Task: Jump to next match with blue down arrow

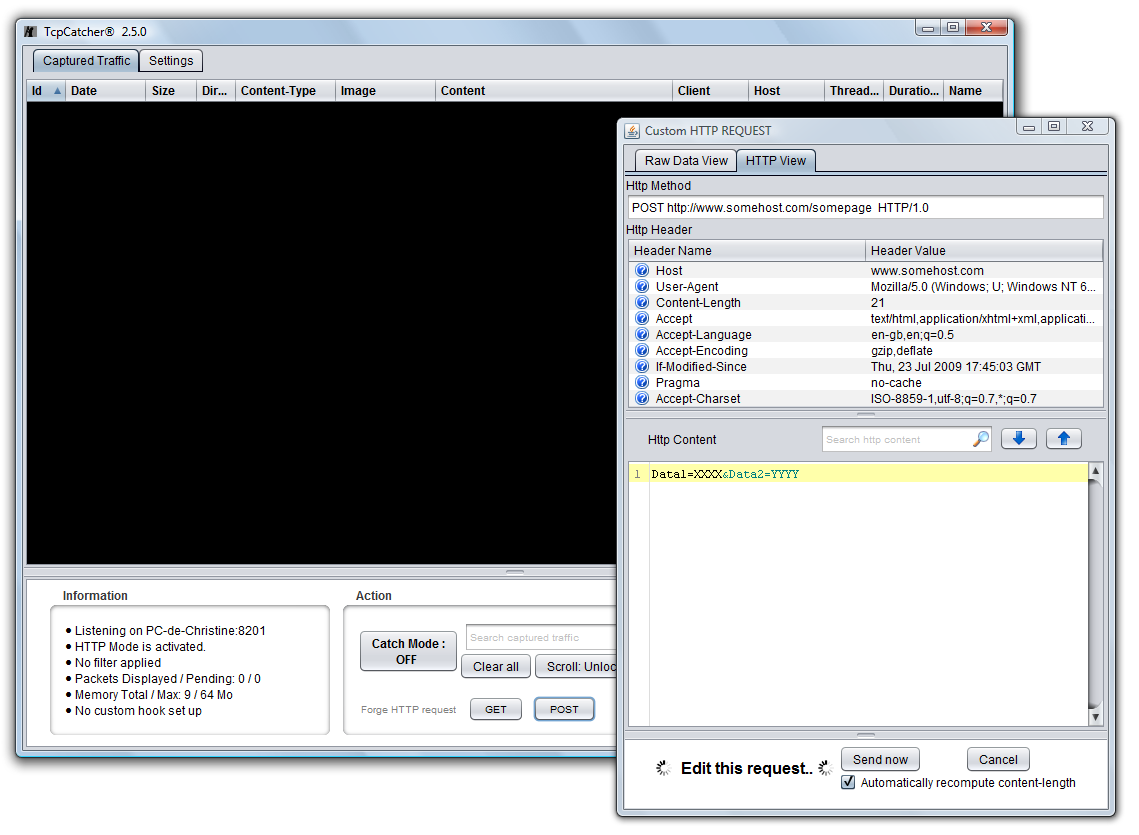Action: (1018, 439)
